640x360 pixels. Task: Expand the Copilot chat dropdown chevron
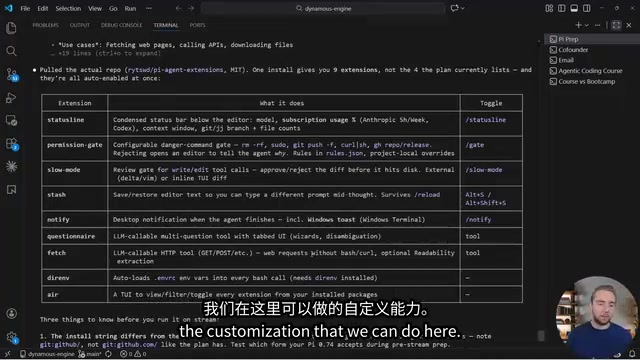[x=462, y=8]
